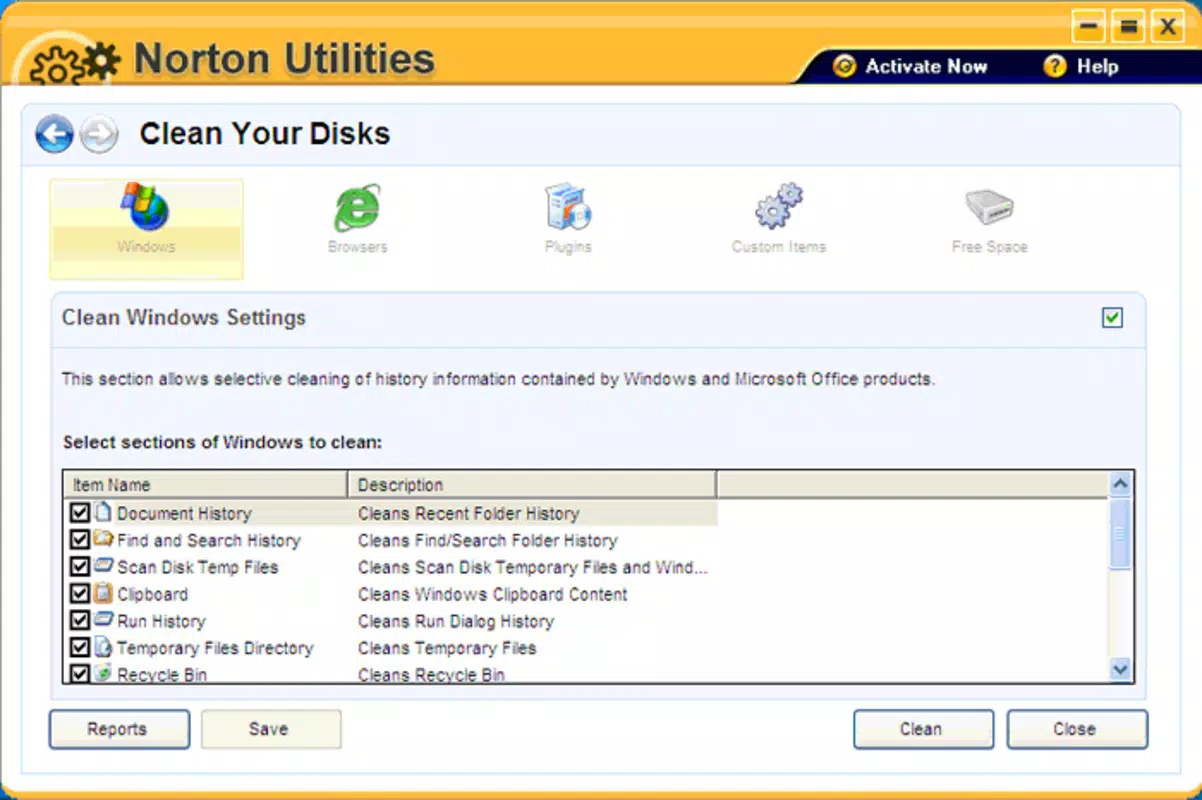Click 'Cleans Find/Search Folder History' description
Image resolution: width=1202 pixels, height=800 pixels.
(x=488, y=541)
